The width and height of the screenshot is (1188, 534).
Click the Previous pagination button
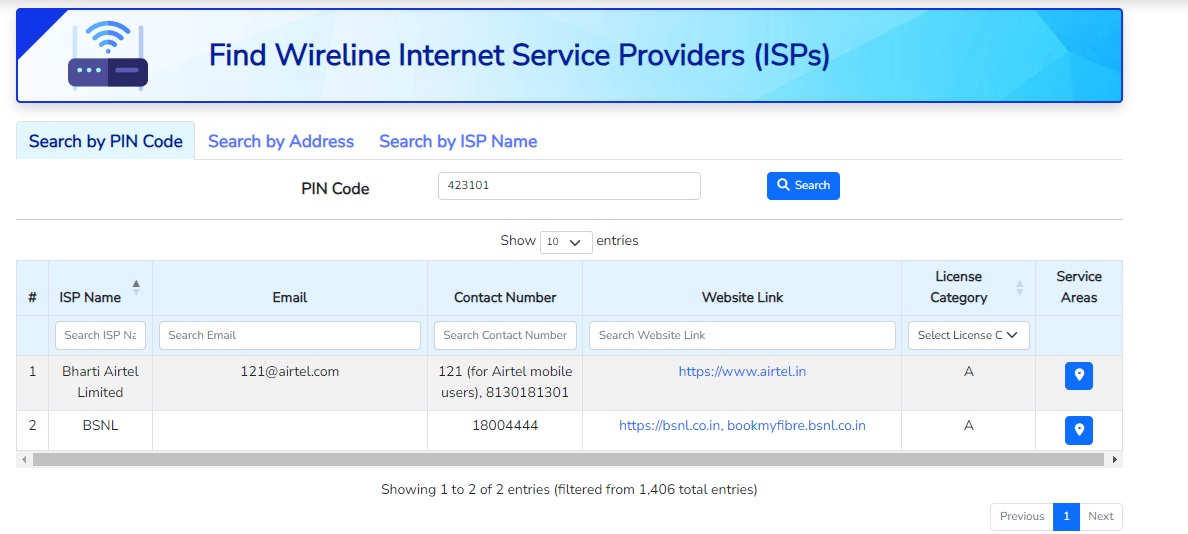coord(1021,517)
